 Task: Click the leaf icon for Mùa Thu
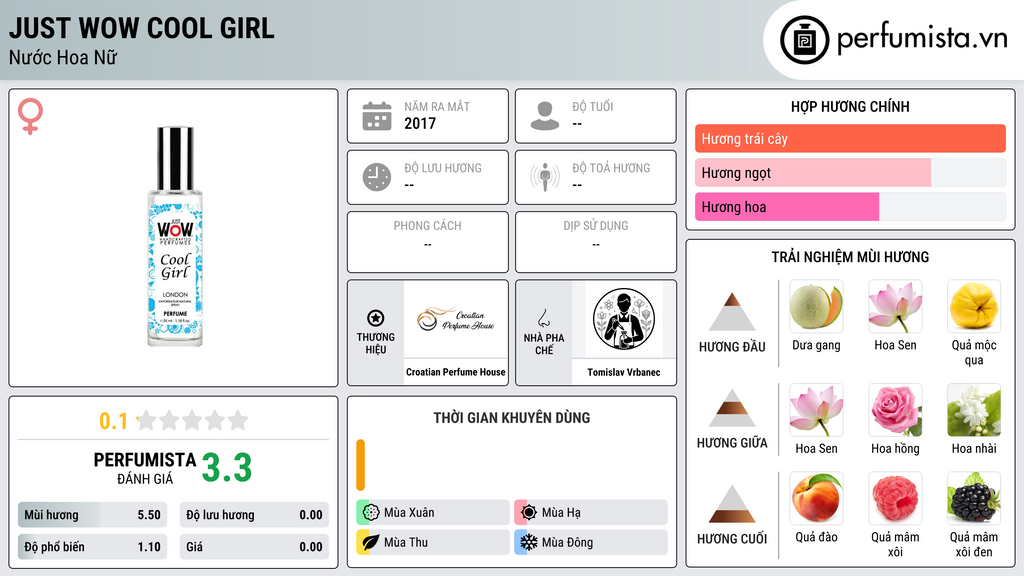tap(371, 542)
